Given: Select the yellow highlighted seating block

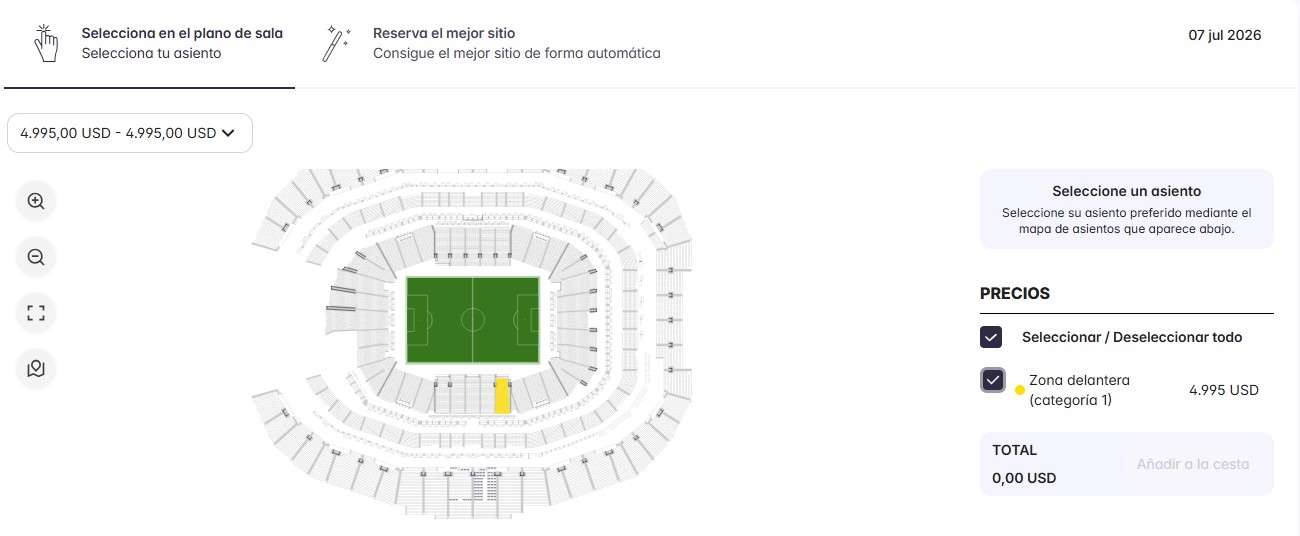Looking at the screenshot, I should (x=503, y=395).
